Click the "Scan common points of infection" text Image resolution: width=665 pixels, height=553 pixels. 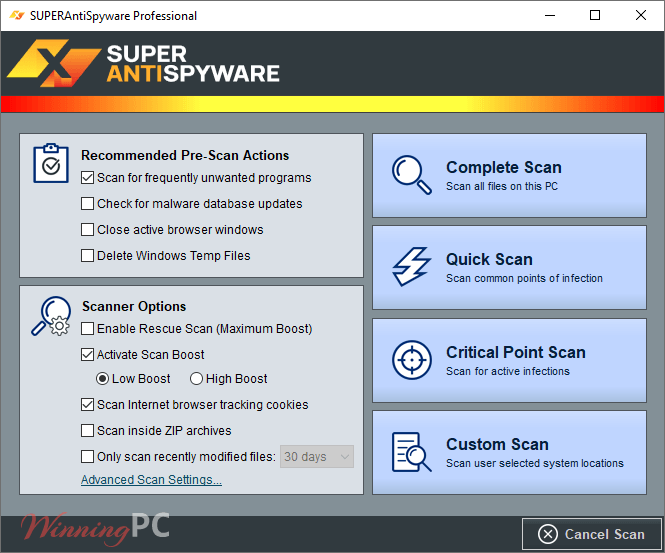pyautogui.click(x=524, y=278)
